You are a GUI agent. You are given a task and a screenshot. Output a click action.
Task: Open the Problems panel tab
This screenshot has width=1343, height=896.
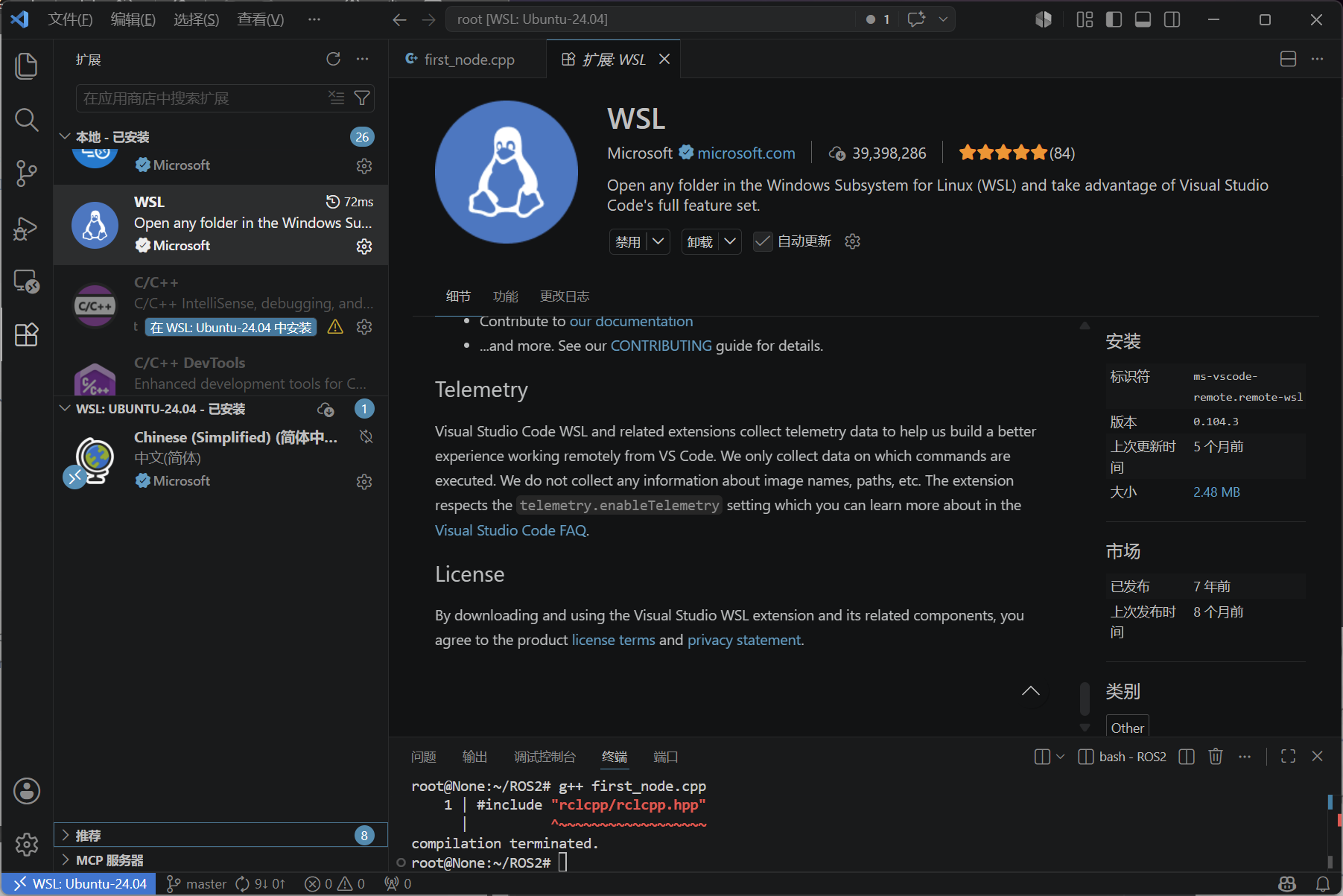424,757
